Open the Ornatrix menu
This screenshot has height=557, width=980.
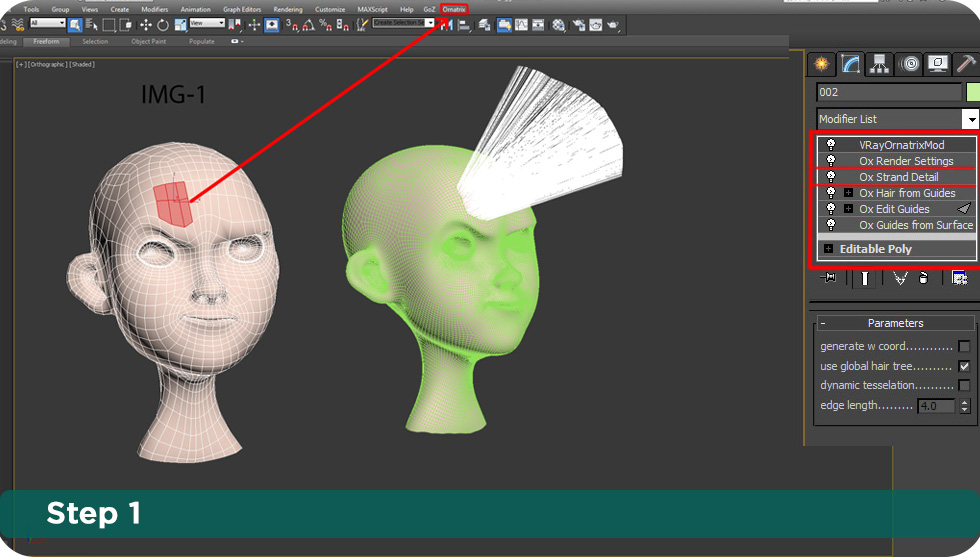click(454, 9)
